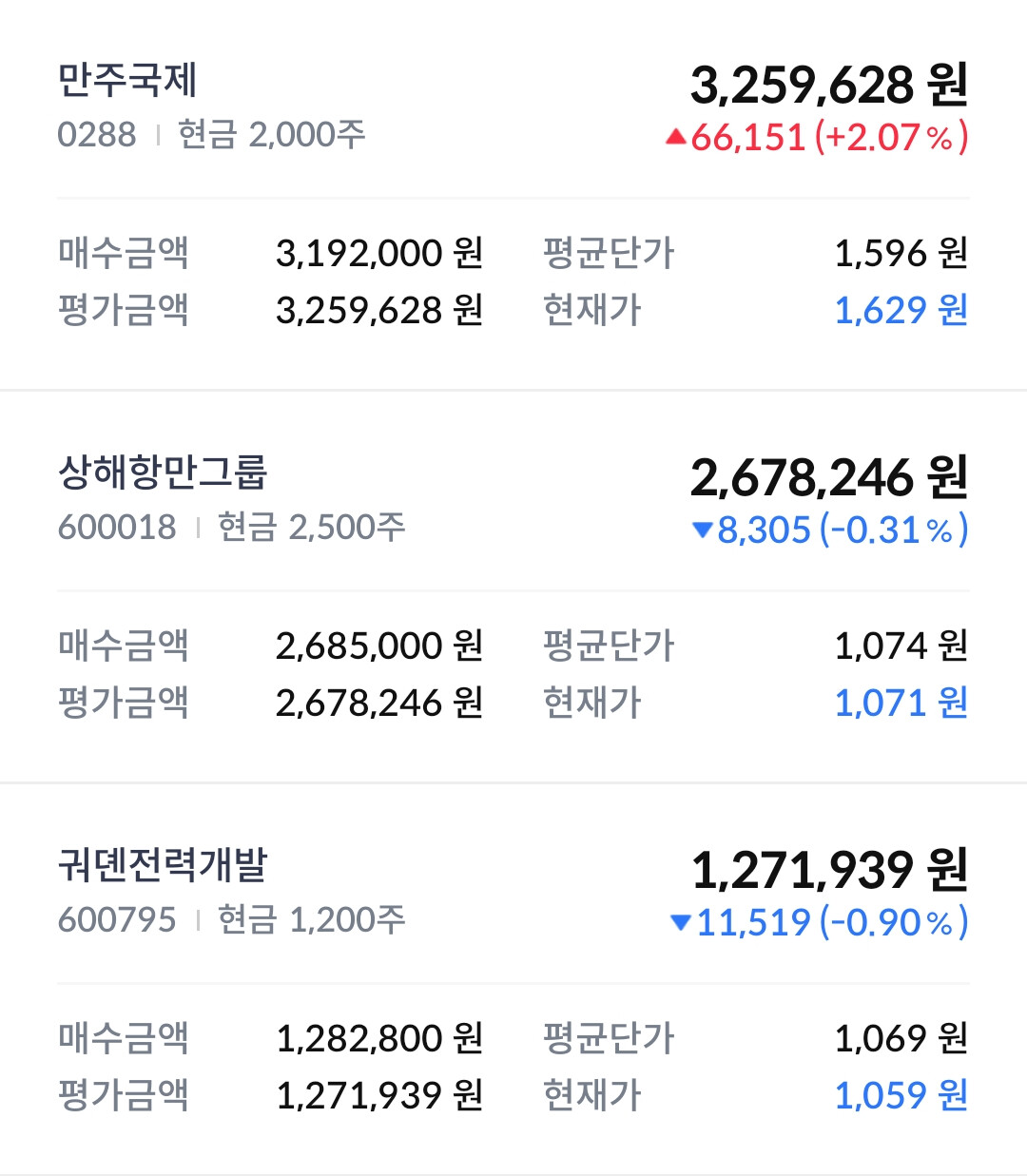Tap the blue down-arrow next to 11,519
Image resolution: width=1027 pixels, height=1176 pixels.
pos(680,922)
